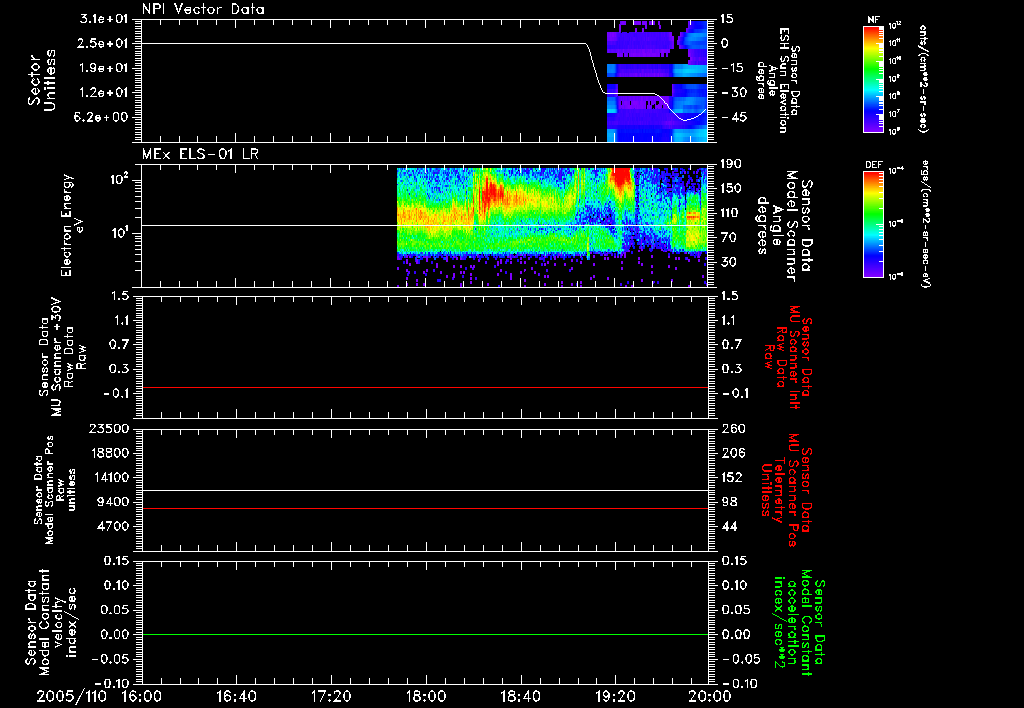Click the red trace in +30V panel

425,387
